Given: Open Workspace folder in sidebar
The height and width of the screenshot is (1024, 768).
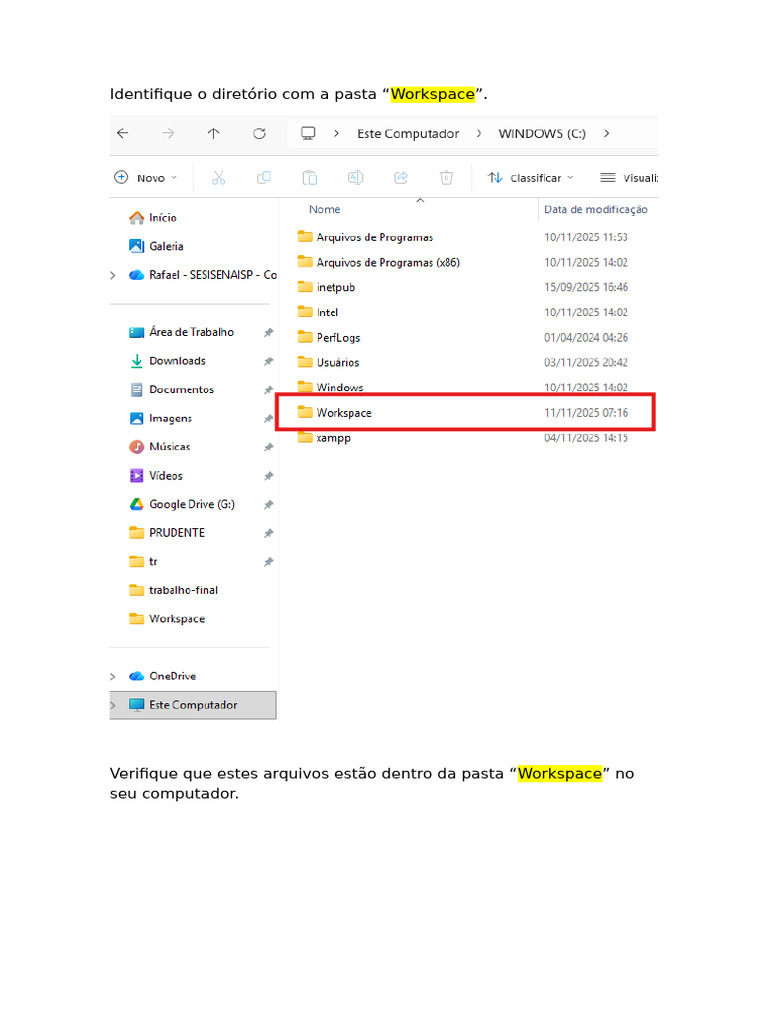Looking at the screenshot, I should pyautogui.click(x=167, y=619).
